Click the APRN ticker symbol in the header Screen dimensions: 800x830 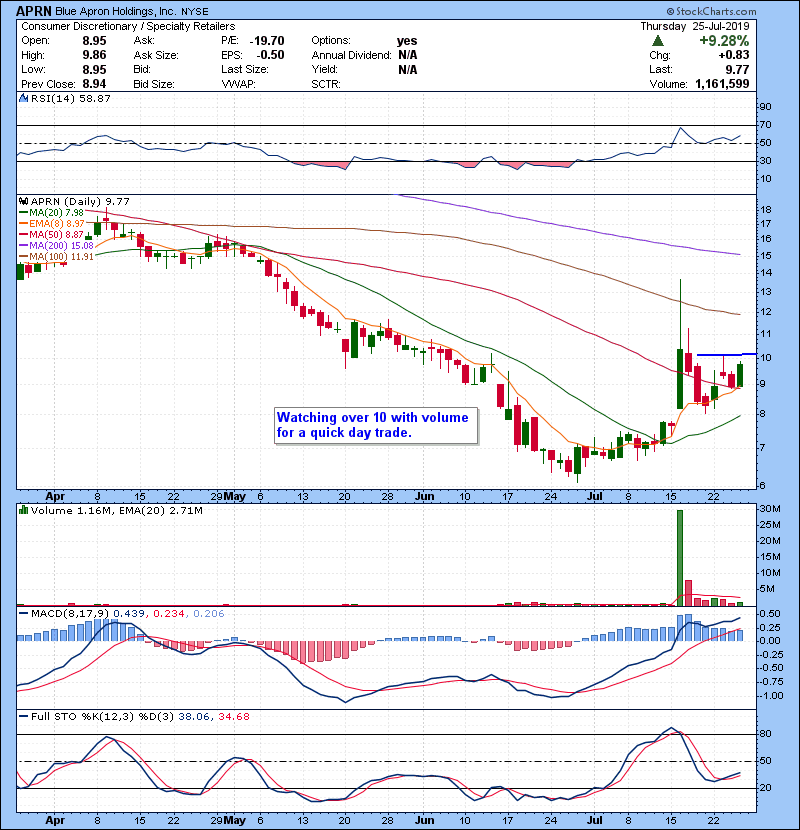[x=33, y=11]
